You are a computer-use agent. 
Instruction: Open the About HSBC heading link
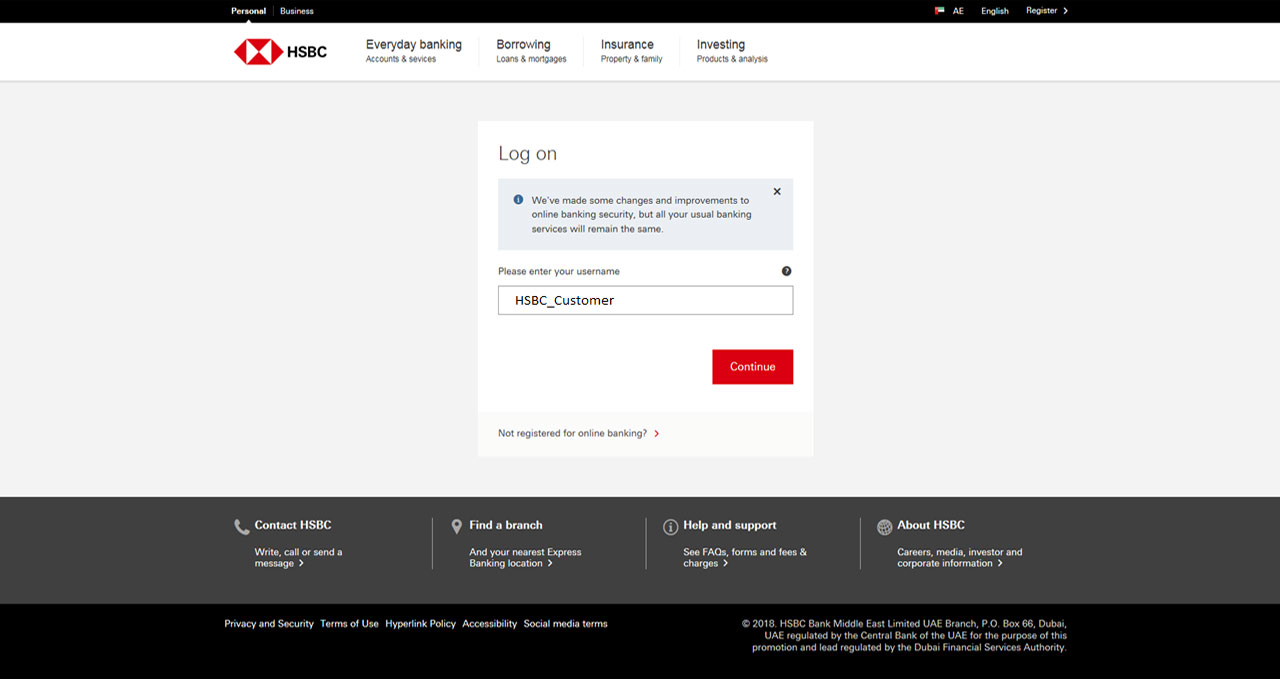pos(931,525)
